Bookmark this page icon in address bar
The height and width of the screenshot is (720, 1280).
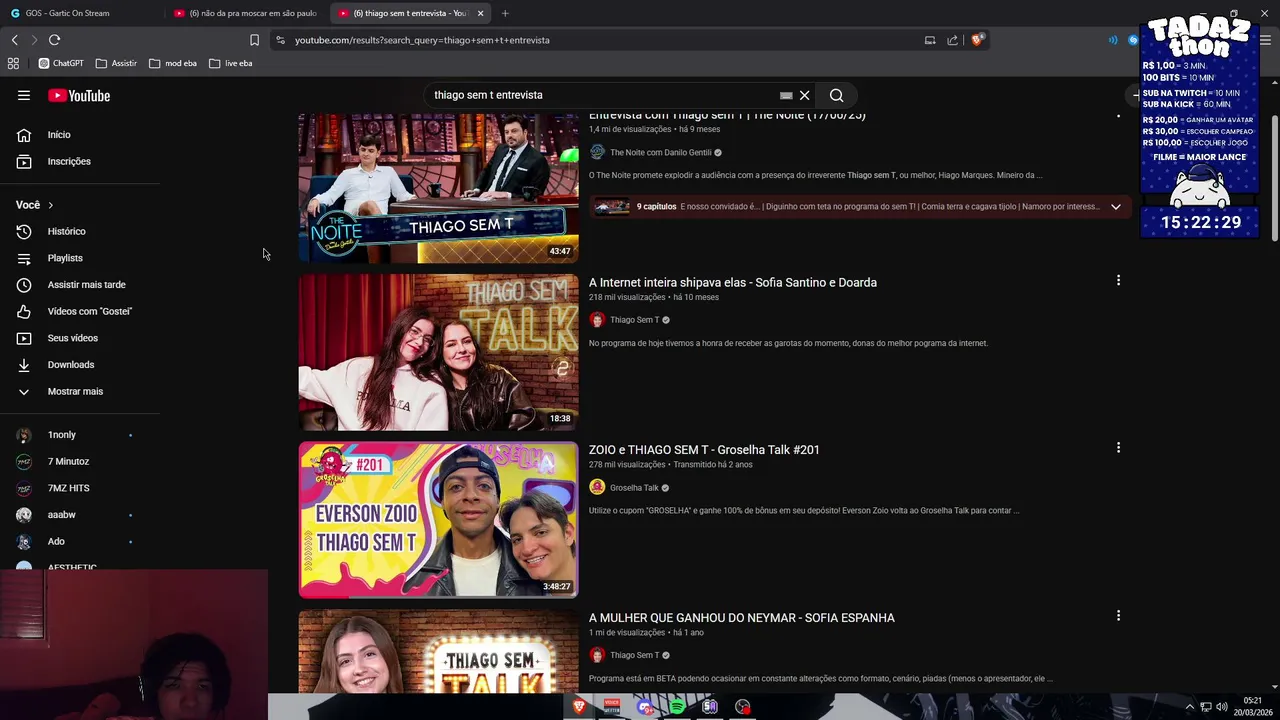coord(254,40)
